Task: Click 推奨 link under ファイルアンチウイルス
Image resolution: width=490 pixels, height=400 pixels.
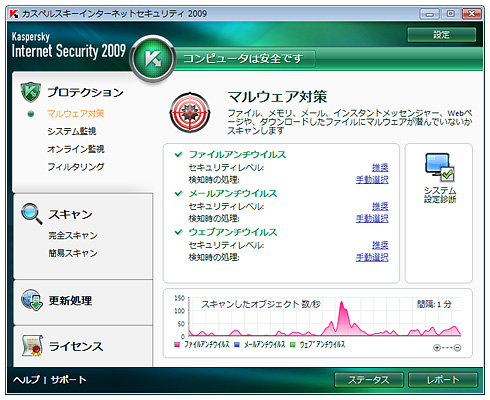Action: pos(380,168)
